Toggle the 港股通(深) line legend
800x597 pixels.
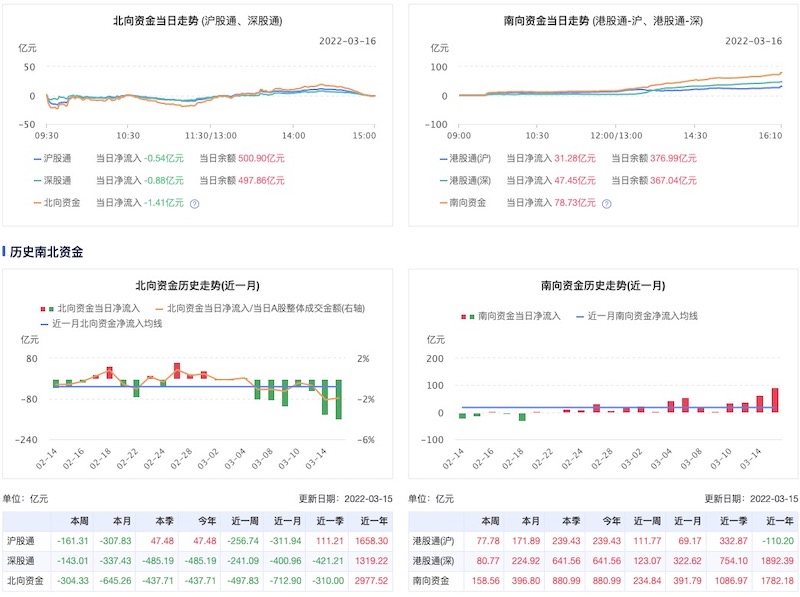[465, 181]
